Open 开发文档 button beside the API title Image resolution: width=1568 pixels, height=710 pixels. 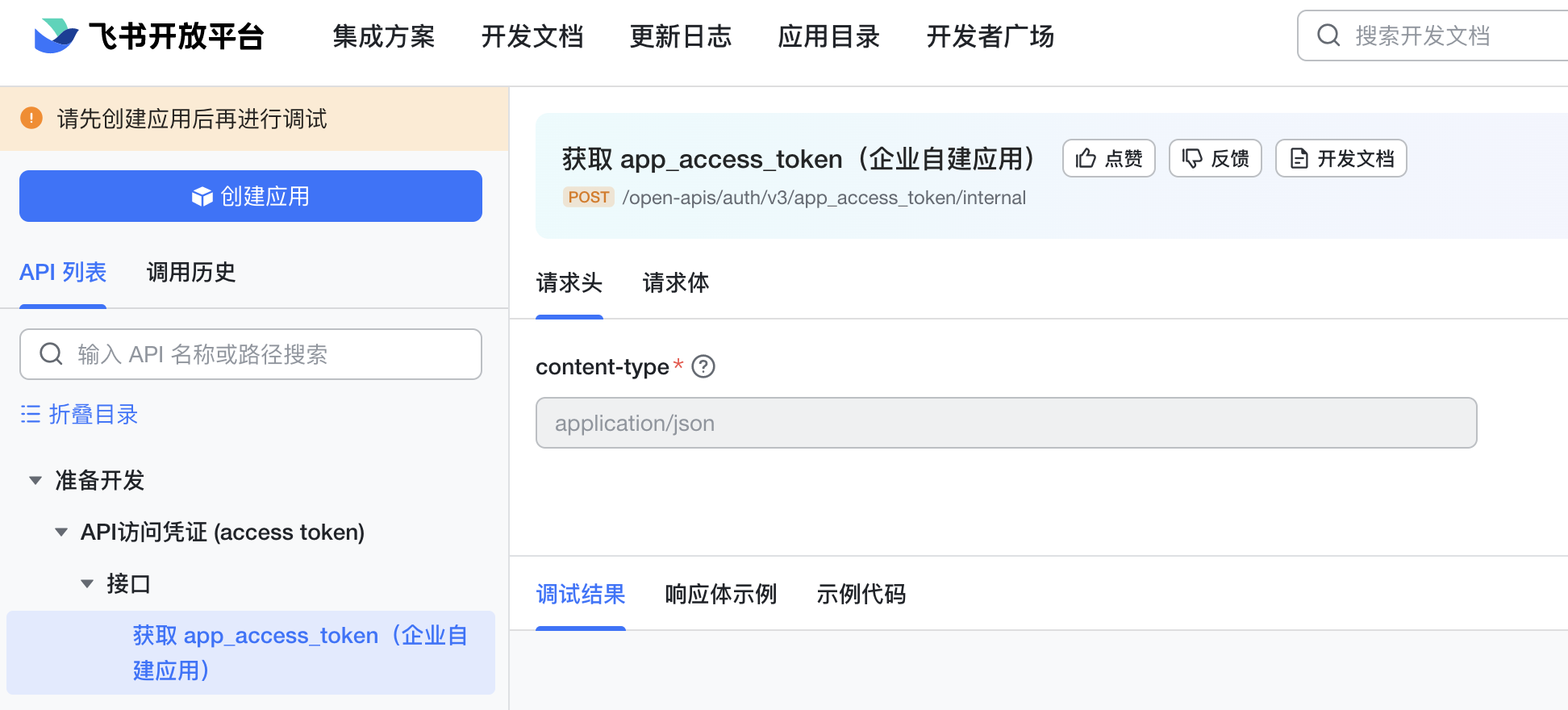(1341, 158)
